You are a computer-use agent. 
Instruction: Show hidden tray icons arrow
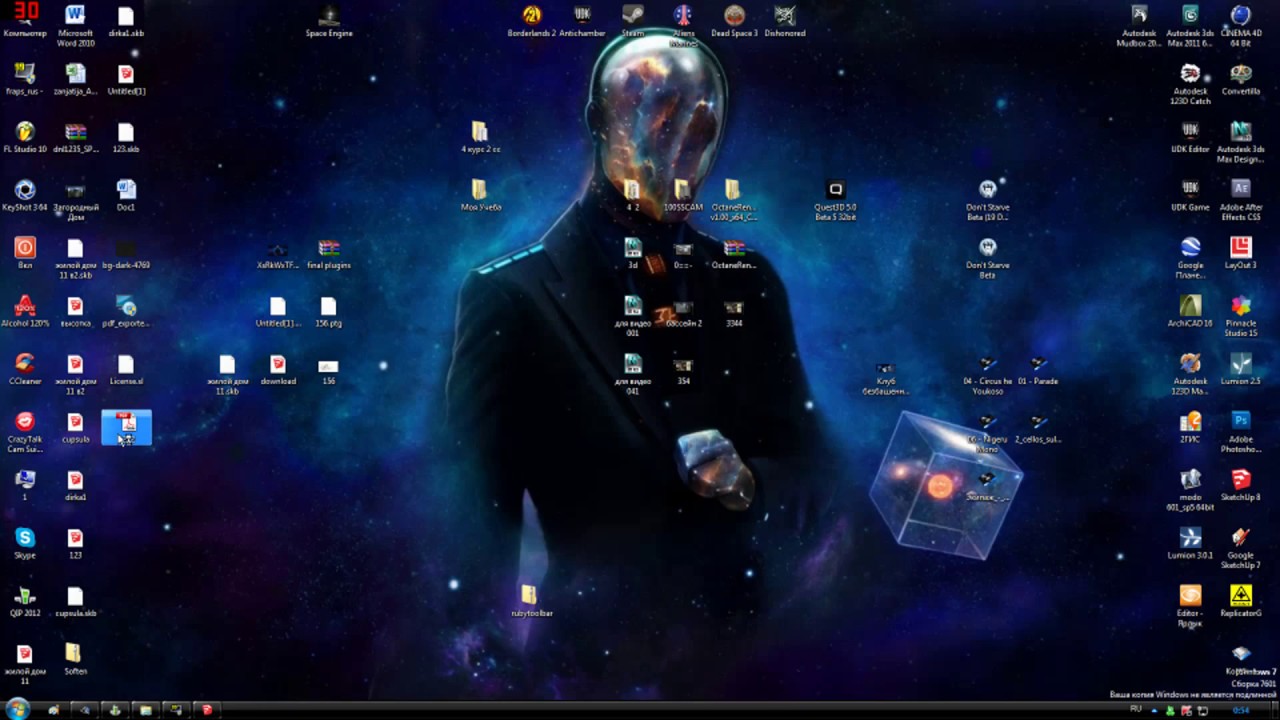point(1154,710)
